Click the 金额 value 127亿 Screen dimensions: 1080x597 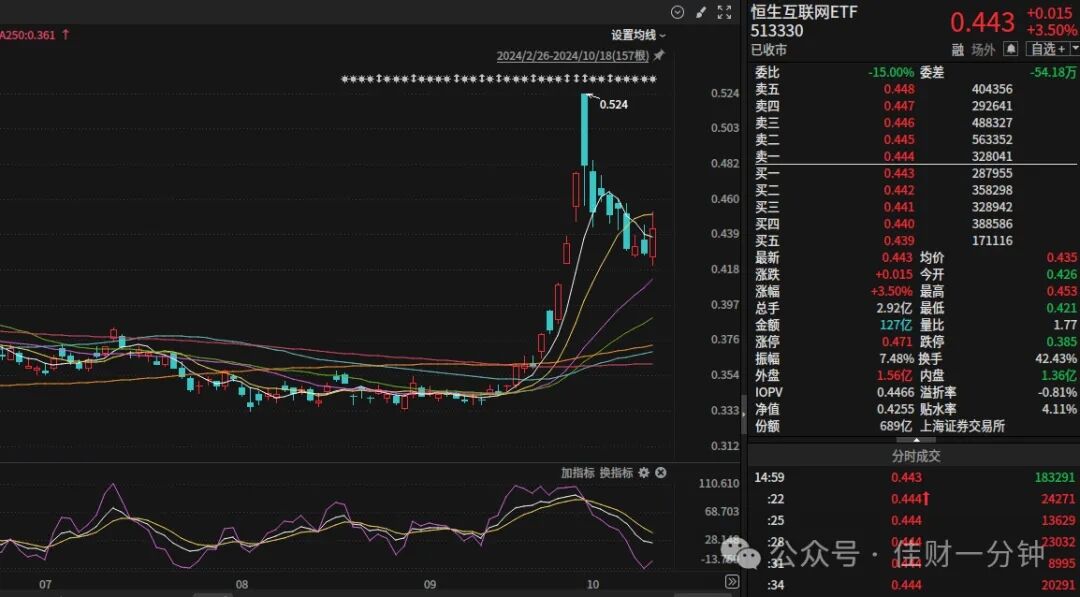897,325
